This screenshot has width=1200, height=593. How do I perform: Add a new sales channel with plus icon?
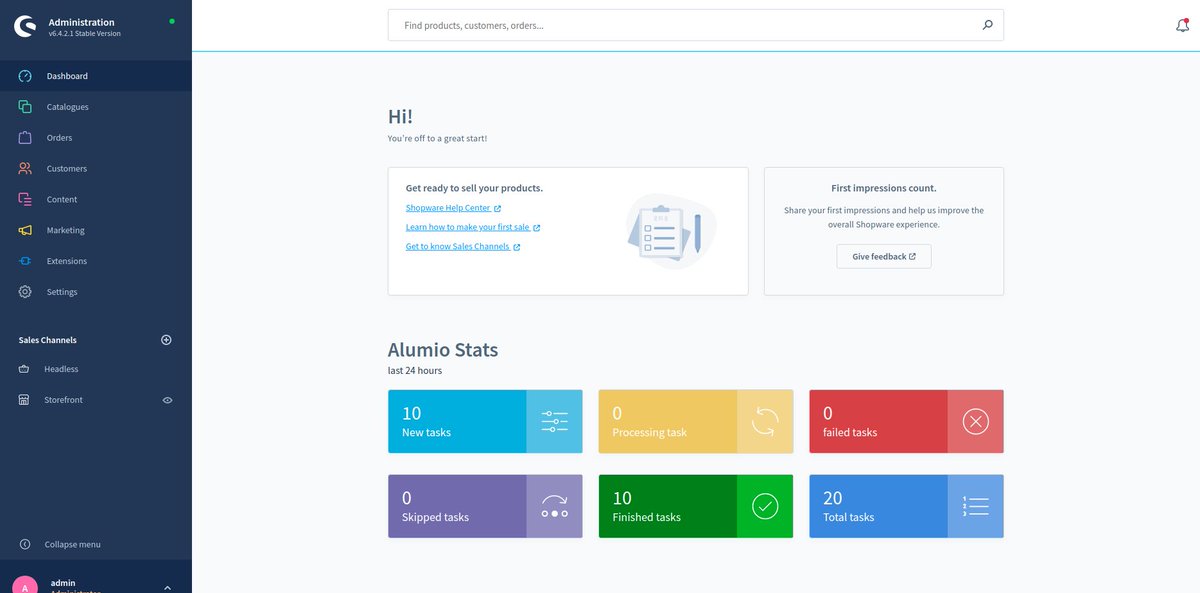point(167,340)
